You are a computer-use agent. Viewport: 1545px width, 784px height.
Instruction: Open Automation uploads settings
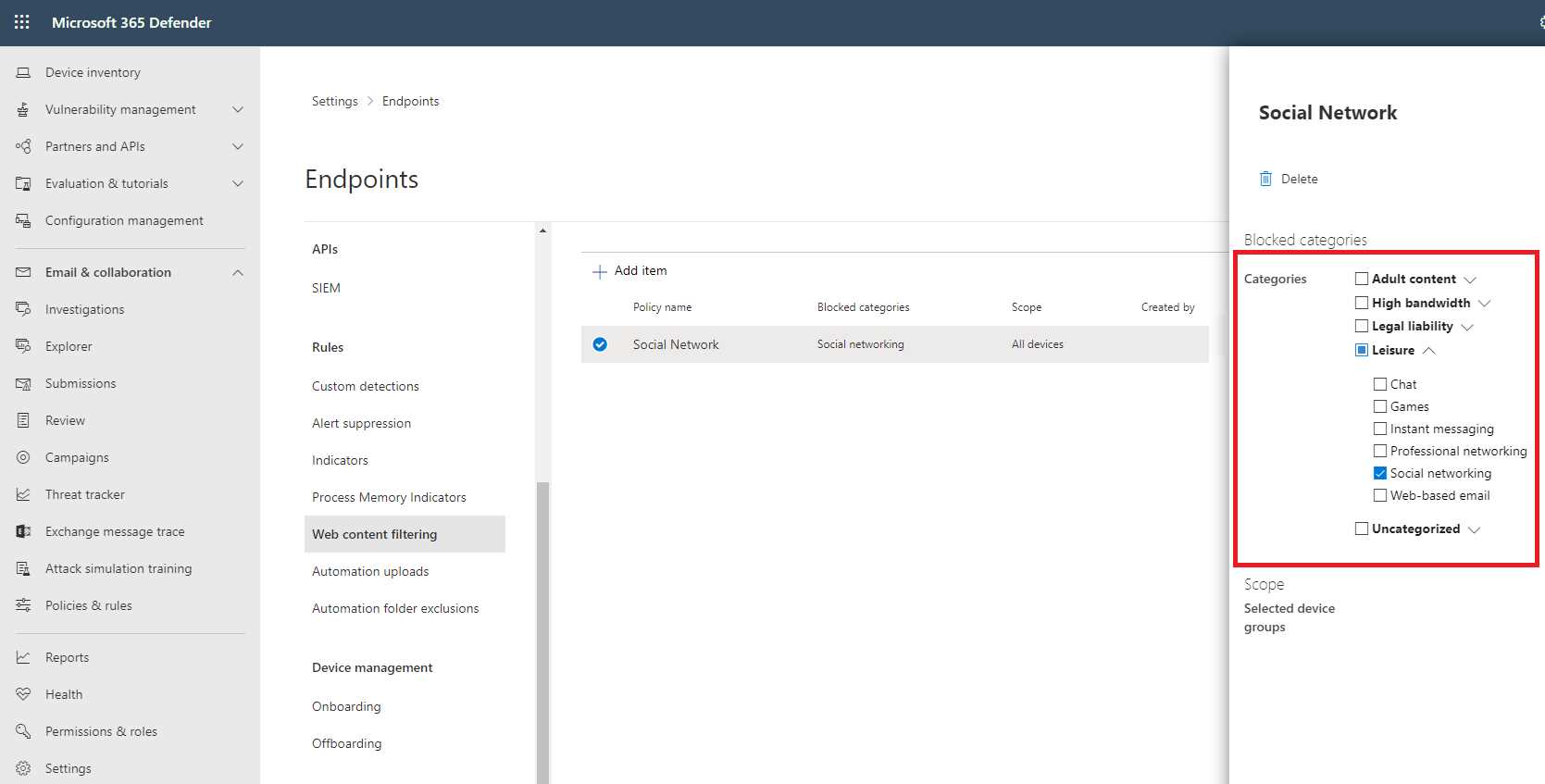(x=370, y=571)
